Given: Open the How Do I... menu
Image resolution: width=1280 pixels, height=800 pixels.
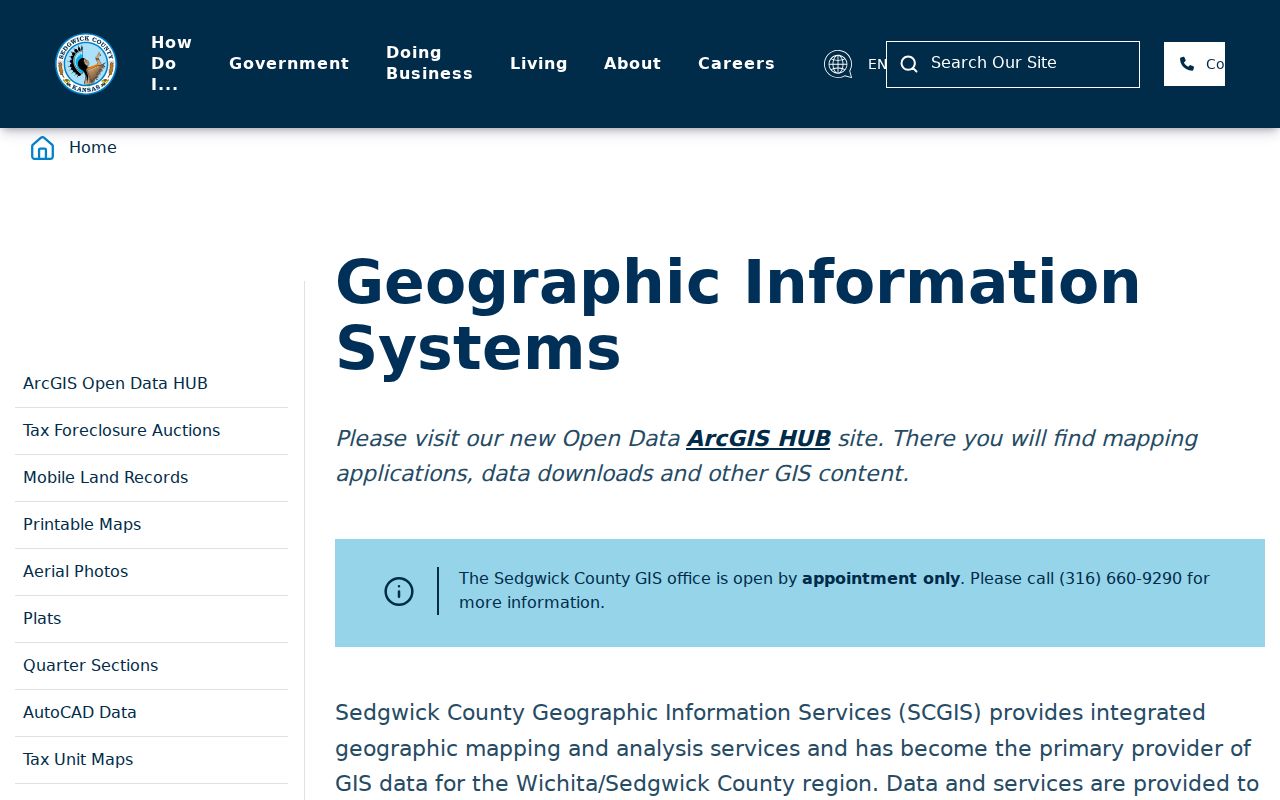Looking at the screenshot, I should pyautogui.click(x=171, y=63).
